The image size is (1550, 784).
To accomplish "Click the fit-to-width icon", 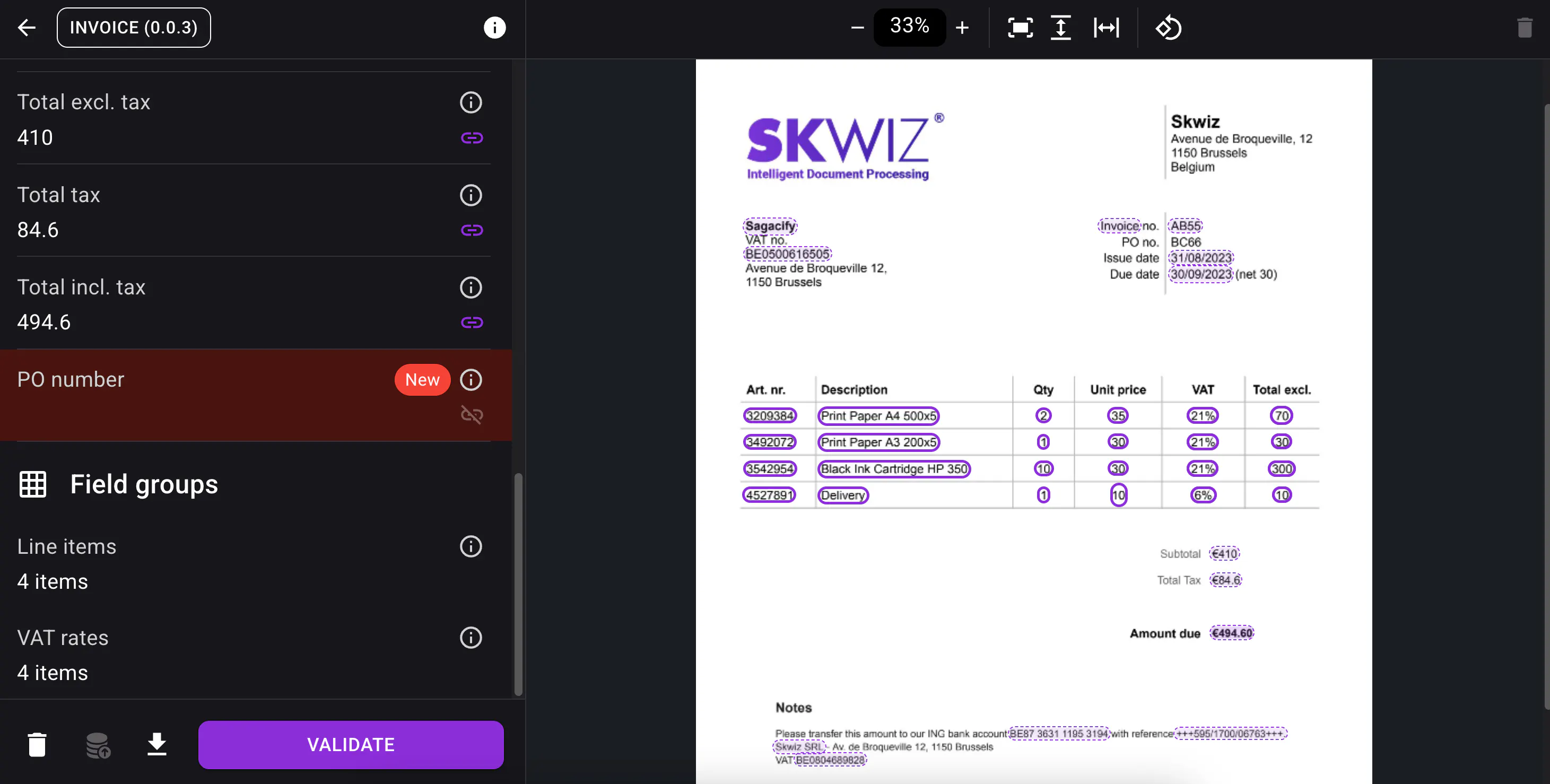I will pyautogui.click(x=1106, y=28).
